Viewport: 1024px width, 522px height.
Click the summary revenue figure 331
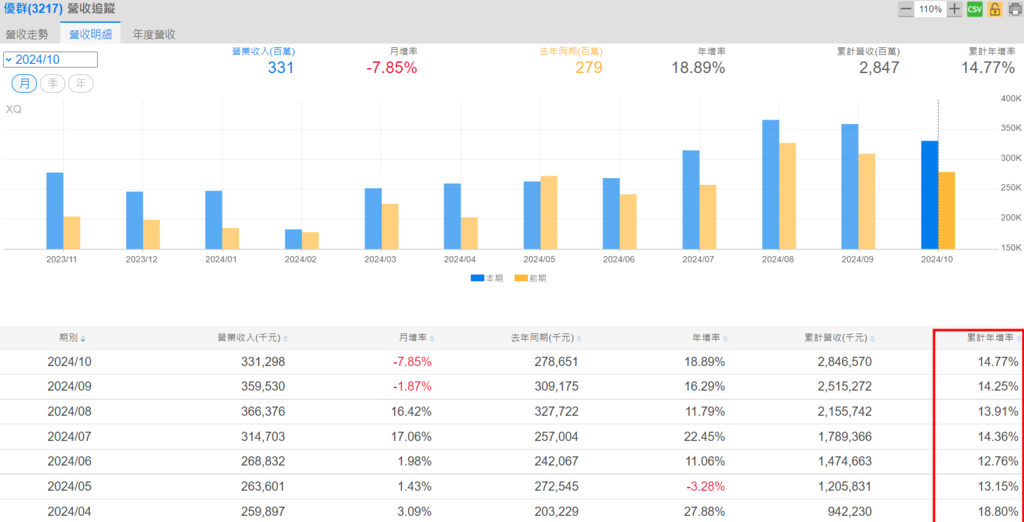(281, 67)
